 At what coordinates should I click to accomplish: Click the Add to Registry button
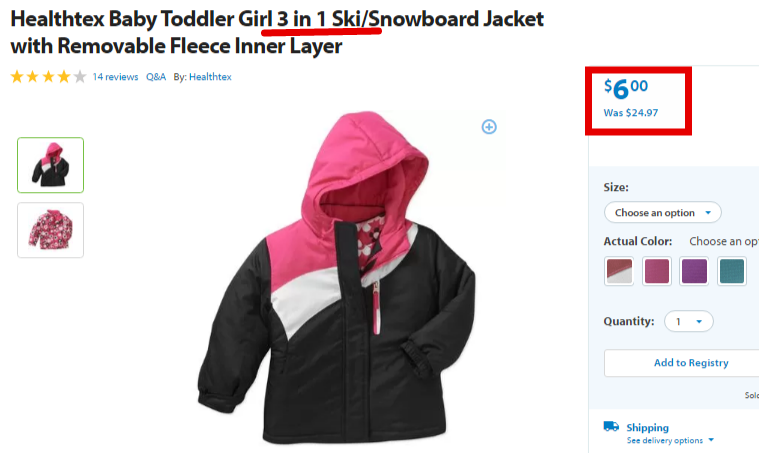click(x=691, y=362)
